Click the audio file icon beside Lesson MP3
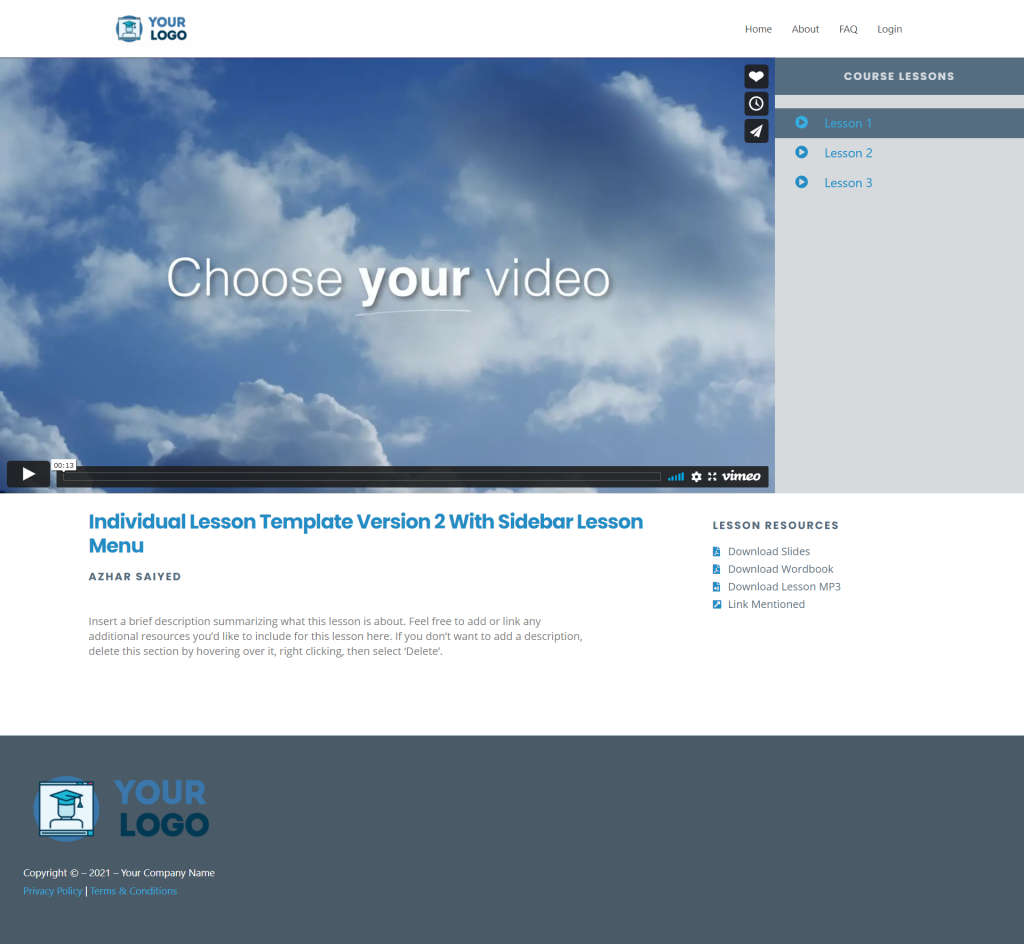This screenshot has height=944, width=1024. point(716,587)
